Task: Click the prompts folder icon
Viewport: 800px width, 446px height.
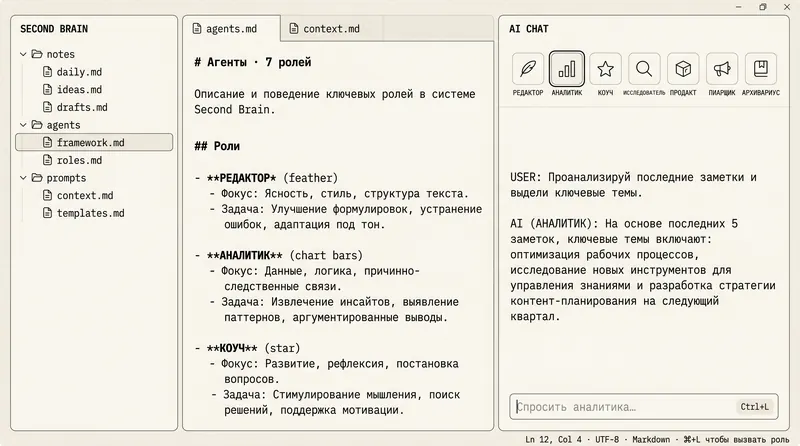Action: click(x=37, y=178)
